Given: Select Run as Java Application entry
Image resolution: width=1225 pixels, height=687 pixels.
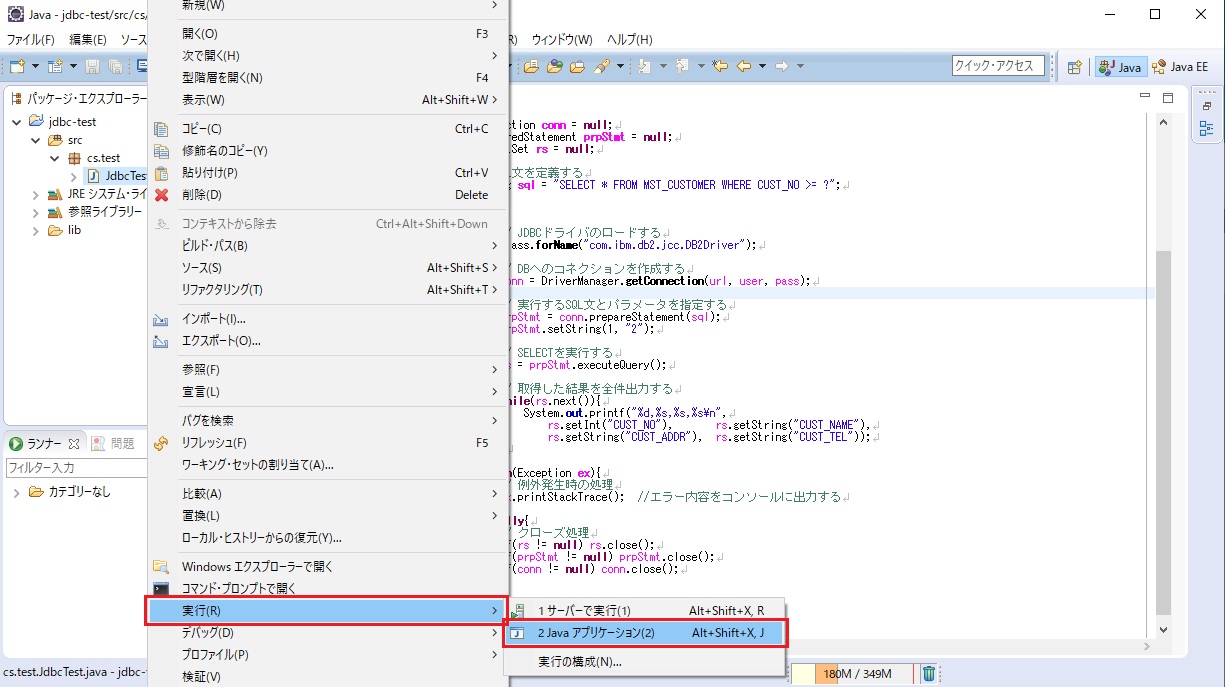Looking at the screenshot, I should [x=645, y=633].
